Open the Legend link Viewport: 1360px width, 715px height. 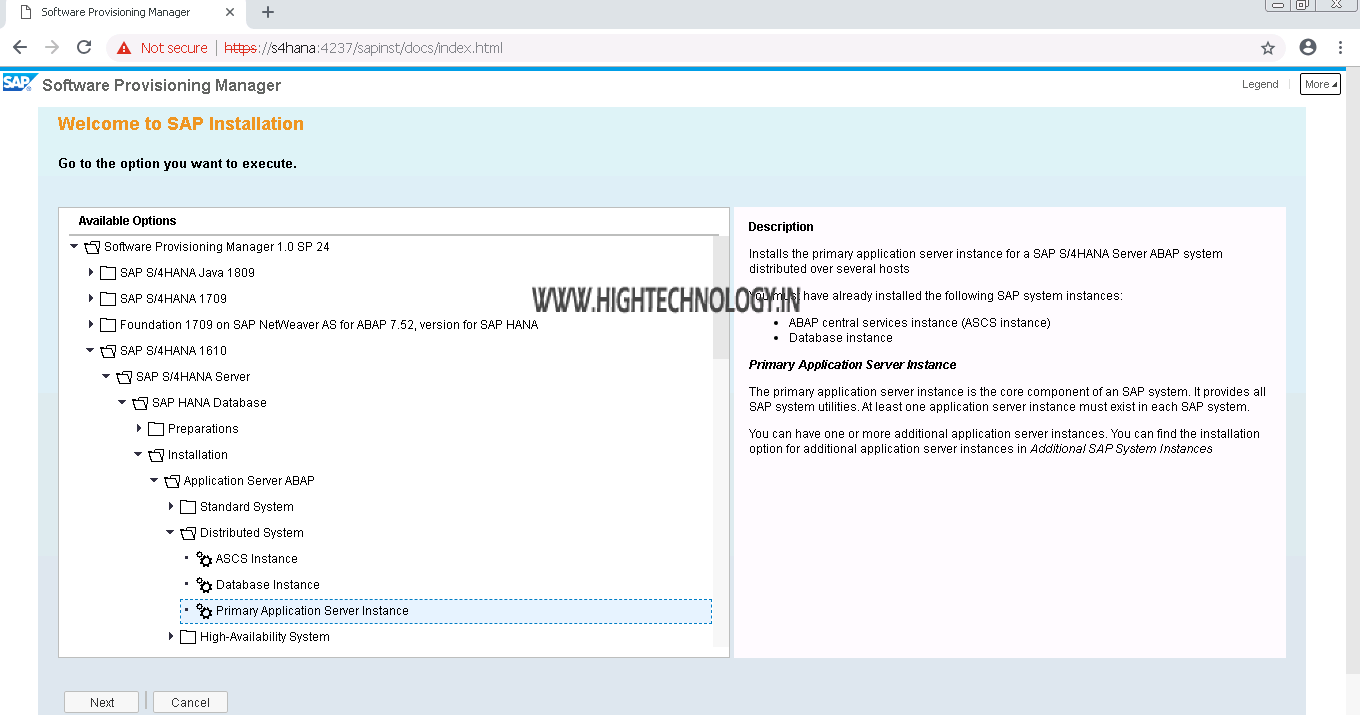(1260, 84)
